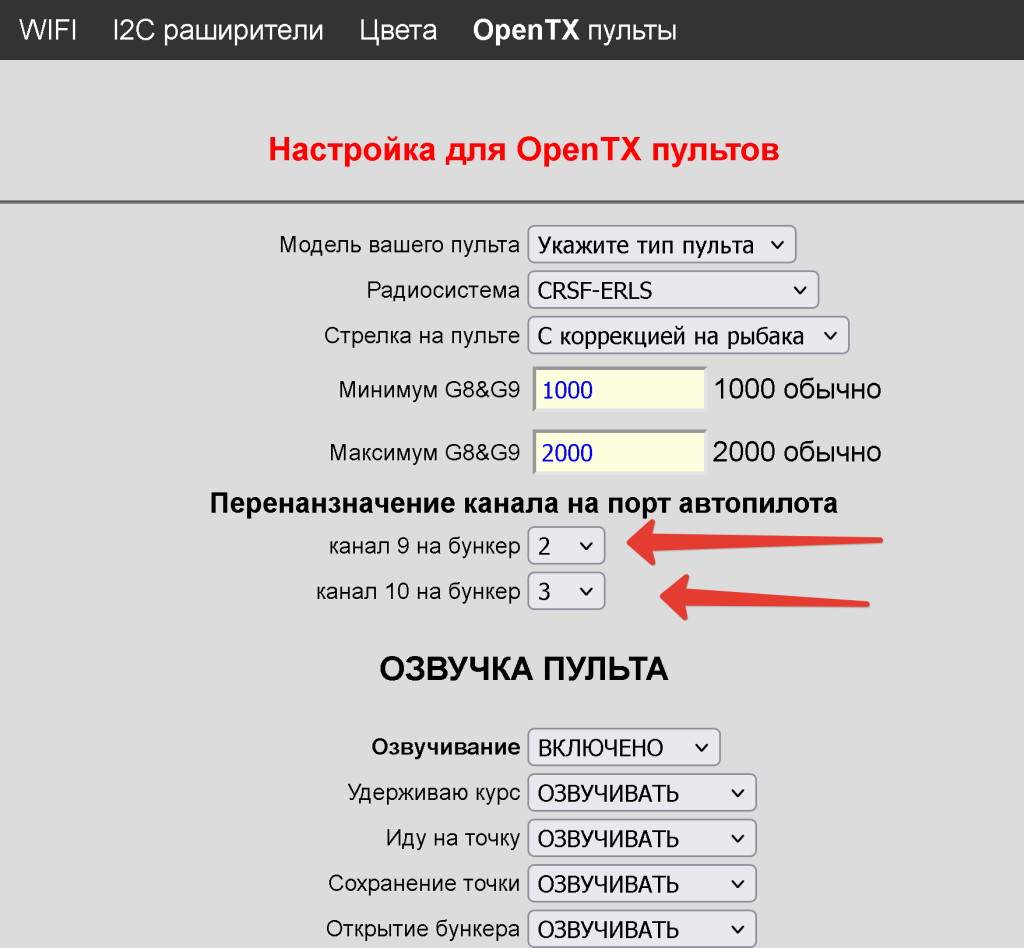Image resolution: width=1024 pixels, height=948 pixels.
Task: Expand the Озвучивание ВКЛЮЧЕНО dropdown
Action: tap(624, 747)
